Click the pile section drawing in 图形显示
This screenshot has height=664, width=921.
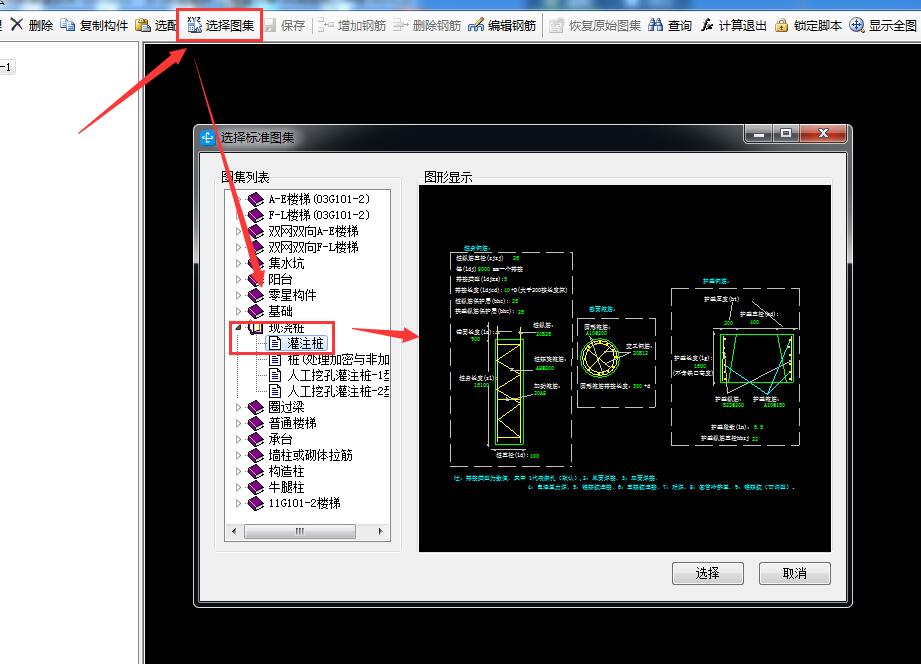click(x=509, y=392)
